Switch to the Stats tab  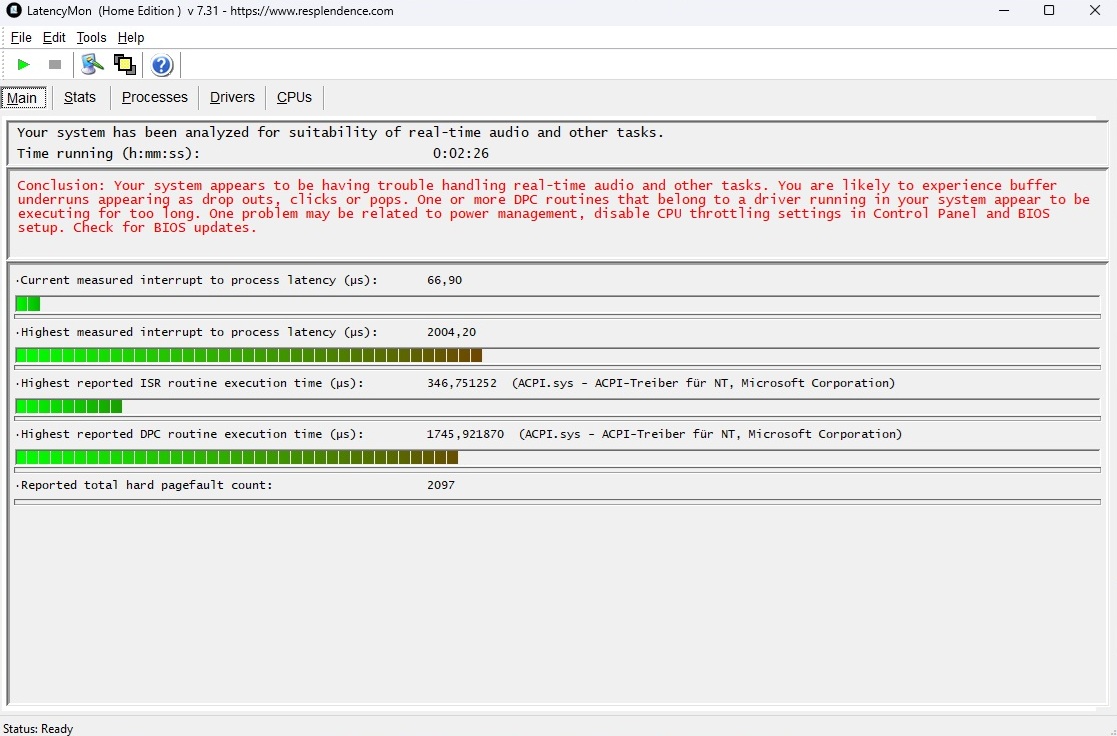(80, 97)
